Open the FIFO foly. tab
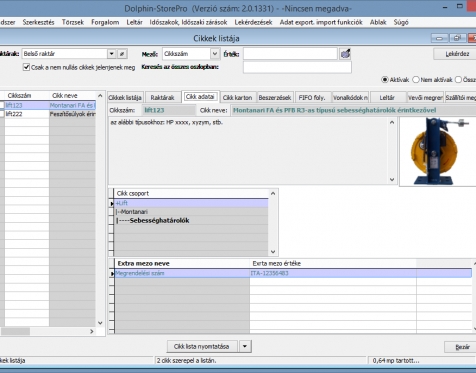 tap(312, 97)
